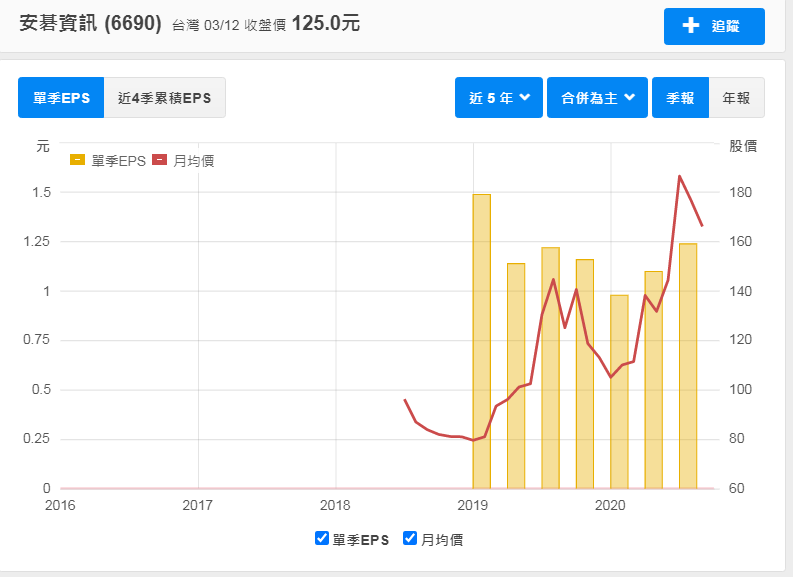This screenshot has width=793, height=577.
Task: Open the 近 5 年 time range dropdown
Action: [499, 98]
